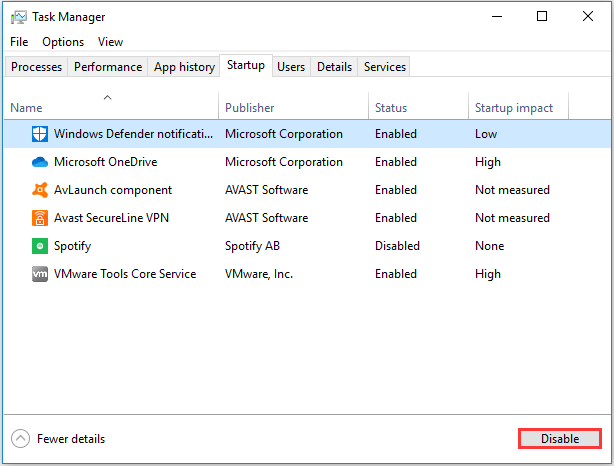The image size is (614, 466).
Task: Click Microsoft Corporation publisher in OneDrive row
Action: pos(284,162)
